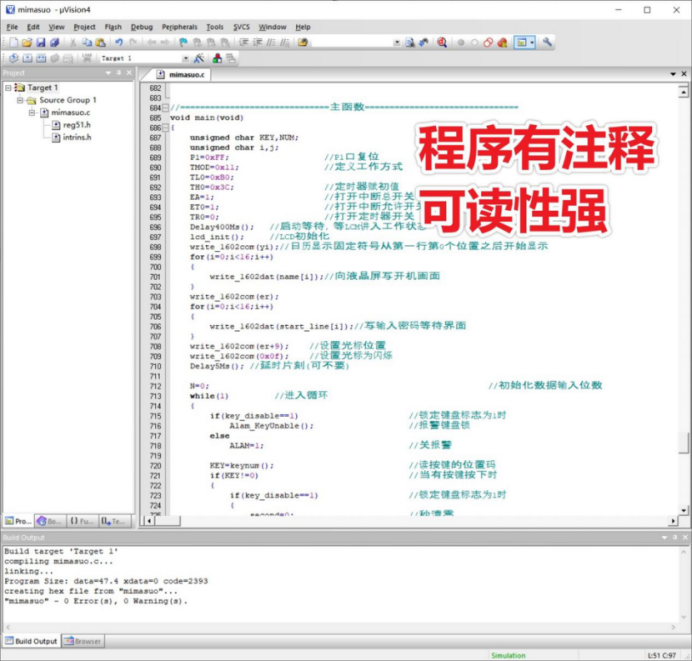
Task: Switch to the Browser output tab
Action: (83, 641)
